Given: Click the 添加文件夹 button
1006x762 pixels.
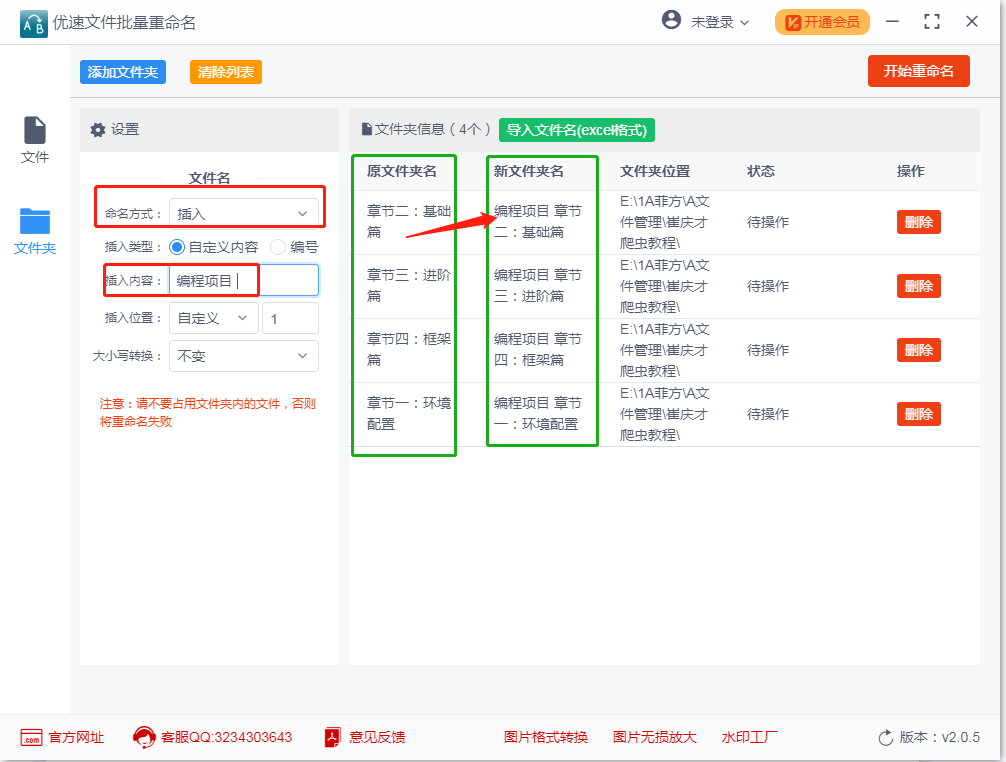Looking at the screenshot, I should (123, 72).
